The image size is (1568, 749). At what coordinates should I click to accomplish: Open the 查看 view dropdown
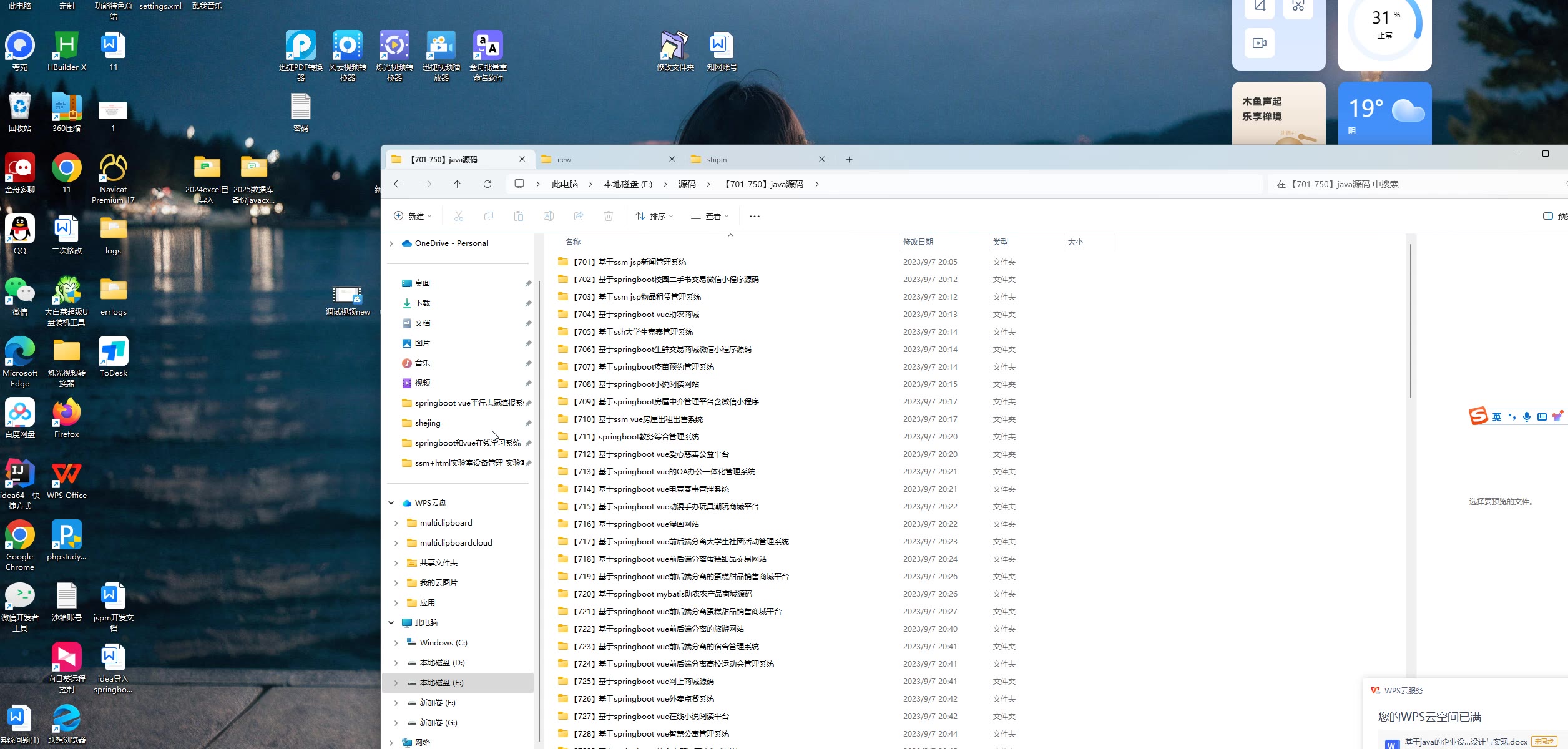point(710,216)
